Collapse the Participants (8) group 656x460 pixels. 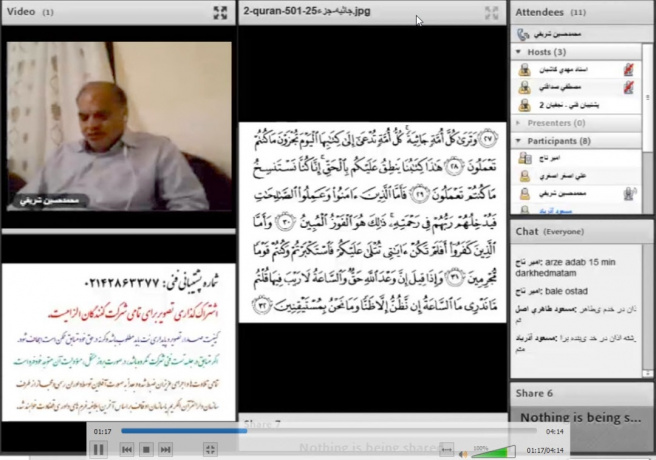pos(518,141)
